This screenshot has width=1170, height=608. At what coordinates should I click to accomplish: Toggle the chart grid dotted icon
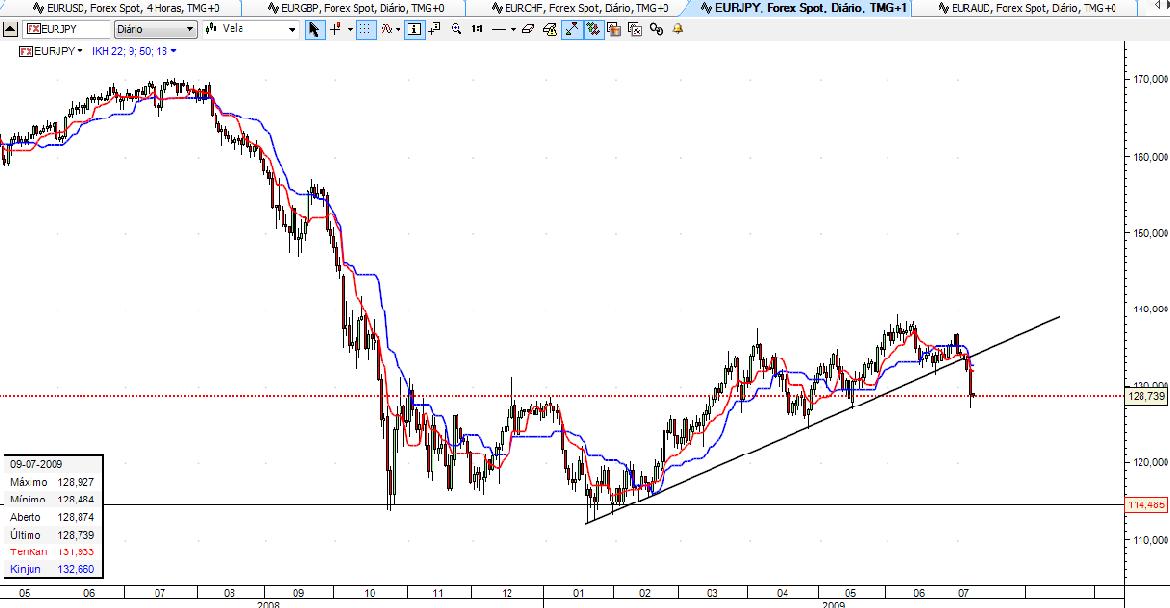365,29
